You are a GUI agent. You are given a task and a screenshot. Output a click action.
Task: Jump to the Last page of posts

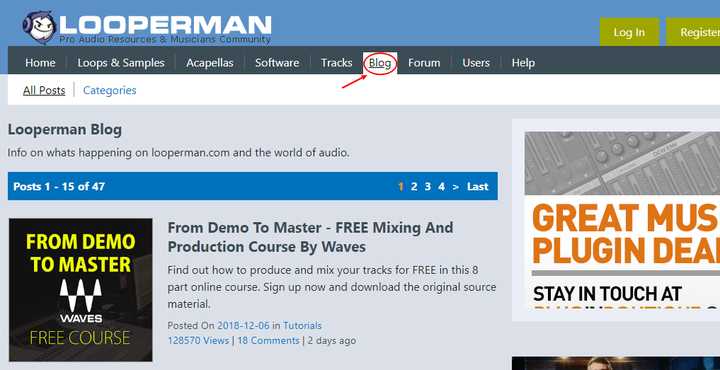pos(478,186)
